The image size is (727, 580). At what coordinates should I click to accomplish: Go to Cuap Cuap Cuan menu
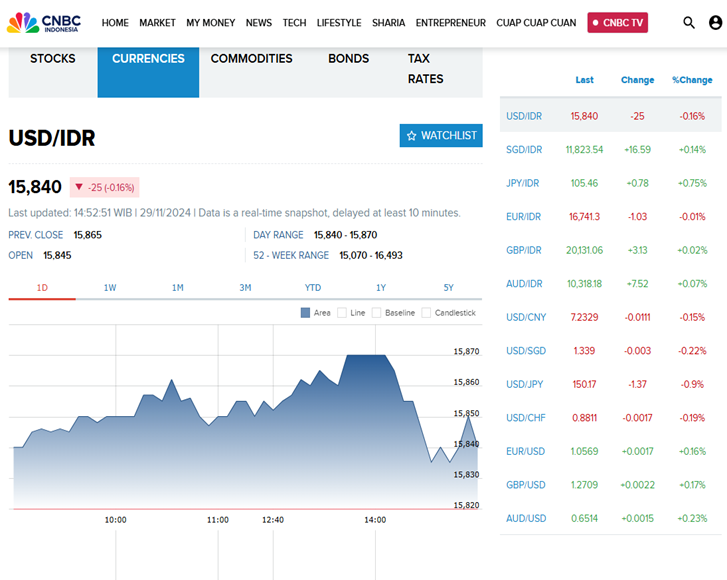536,22
